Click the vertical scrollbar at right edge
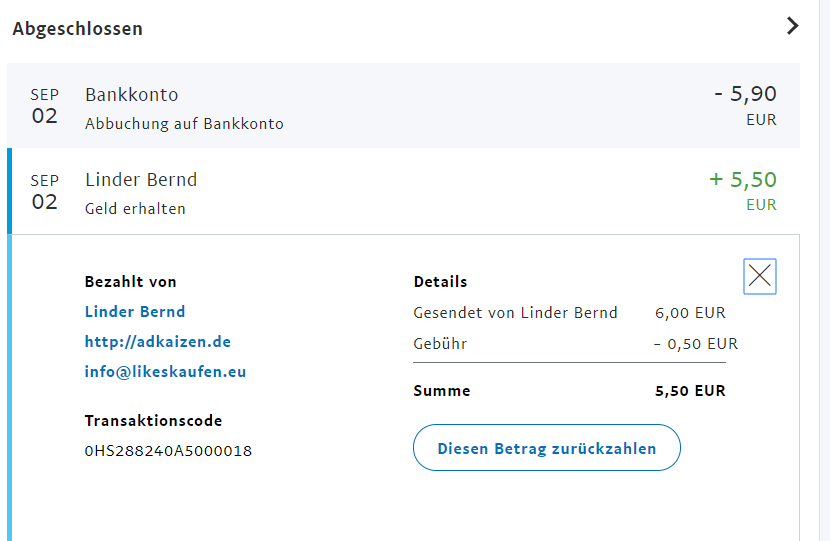This screenshot has width=830, height=541. coord(823,270)
